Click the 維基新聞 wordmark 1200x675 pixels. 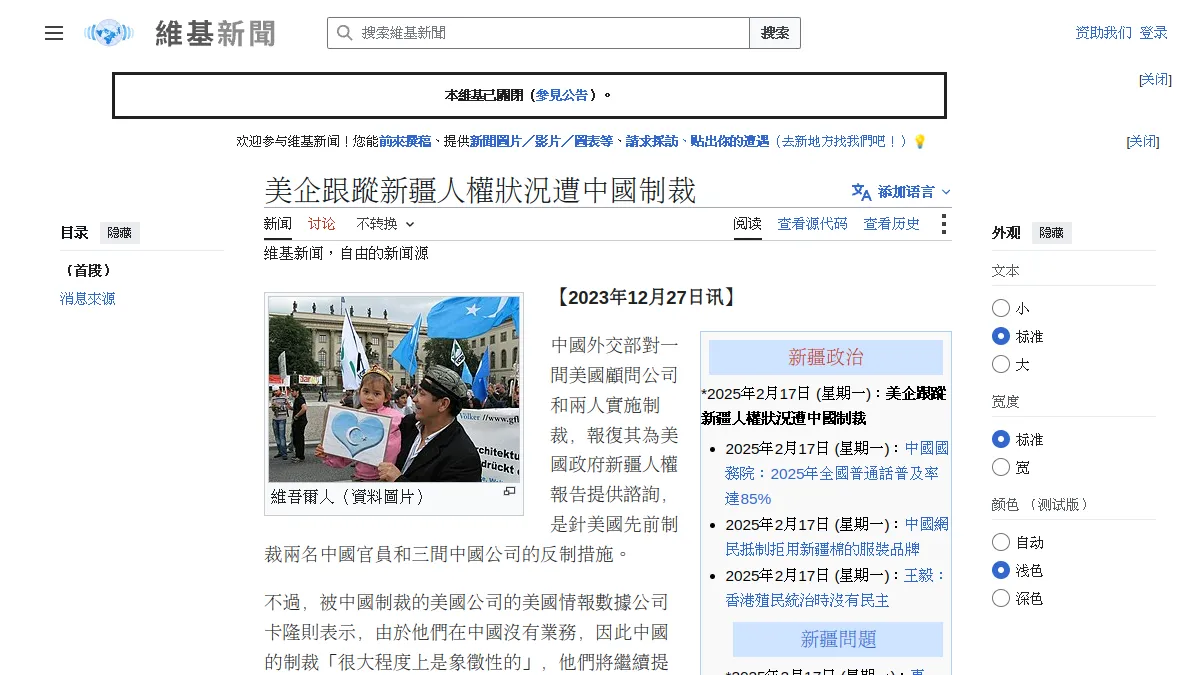pyautogui.click(x=215, y=33)
